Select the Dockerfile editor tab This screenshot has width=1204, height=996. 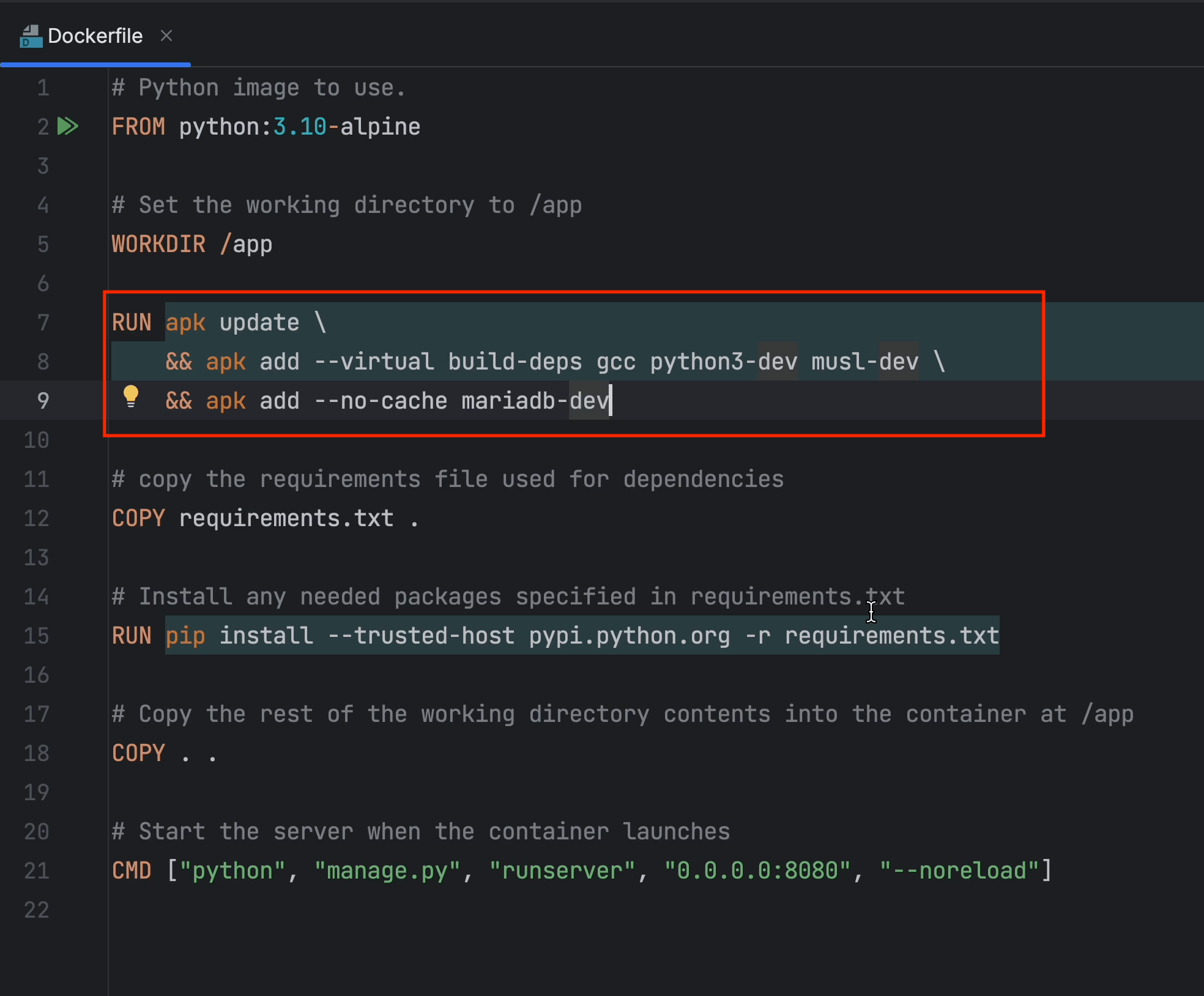[x=95, y=36]
